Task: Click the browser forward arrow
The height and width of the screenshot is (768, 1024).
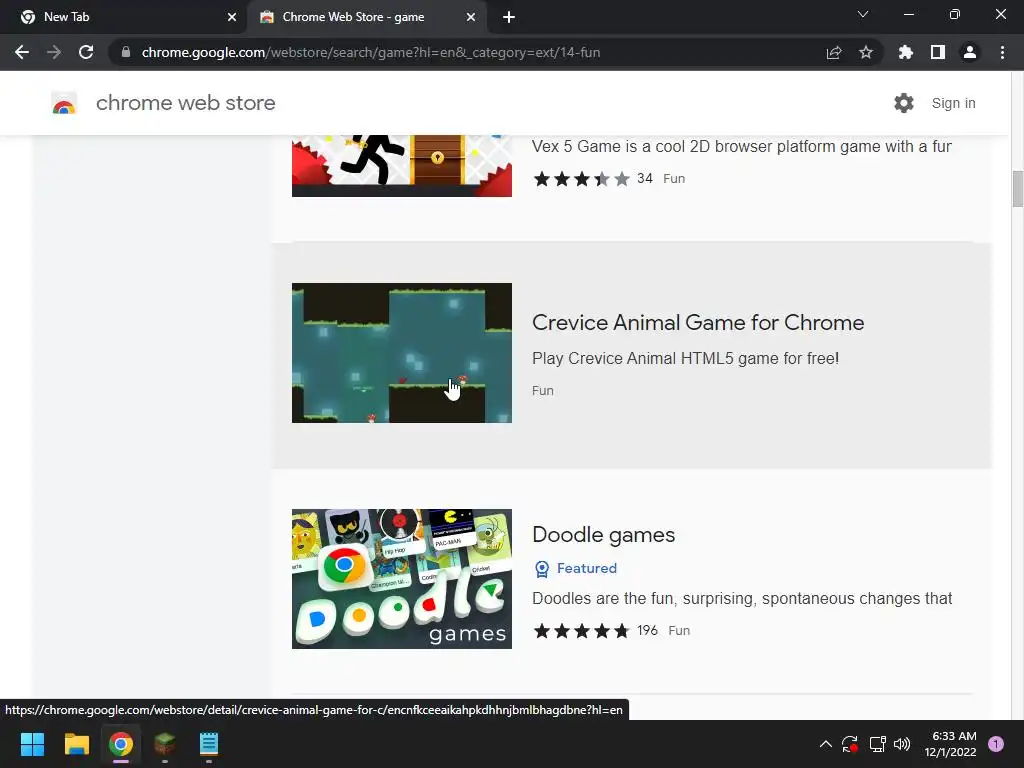Action: 54,52
